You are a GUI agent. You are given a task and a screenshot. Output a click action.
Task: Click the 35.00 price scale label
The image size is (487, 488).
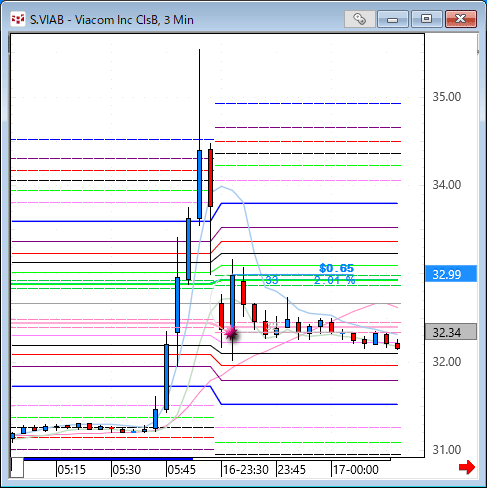click(447, 97)
